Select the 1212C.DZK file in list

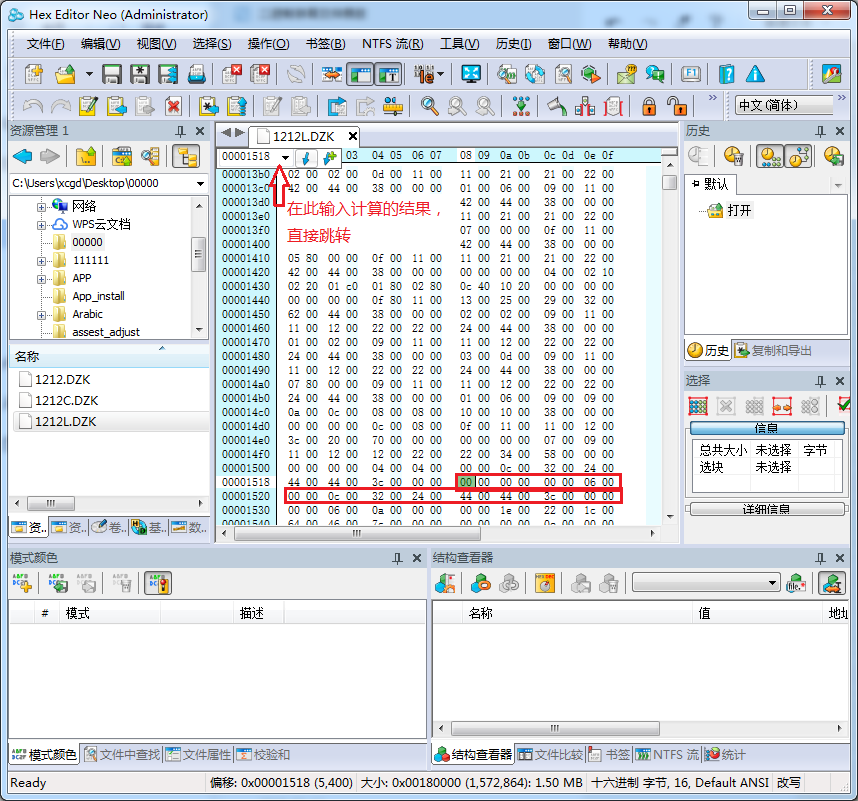click(x=66, y=400)
